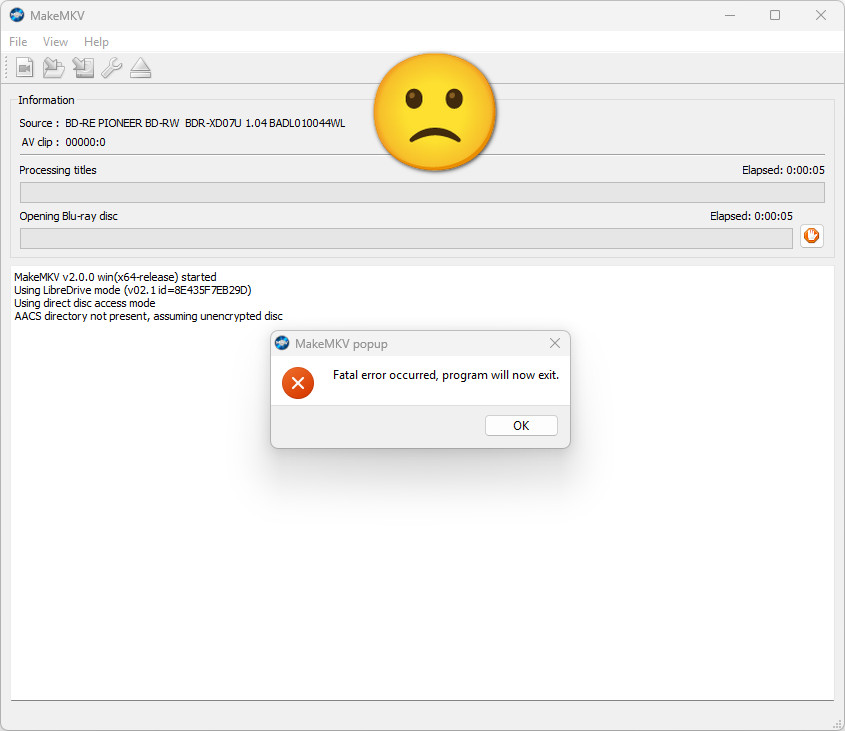The width and height of the screenshot is (845, 731).
Task: Click the 'AACS directory not present' log line
Action: 148,316
